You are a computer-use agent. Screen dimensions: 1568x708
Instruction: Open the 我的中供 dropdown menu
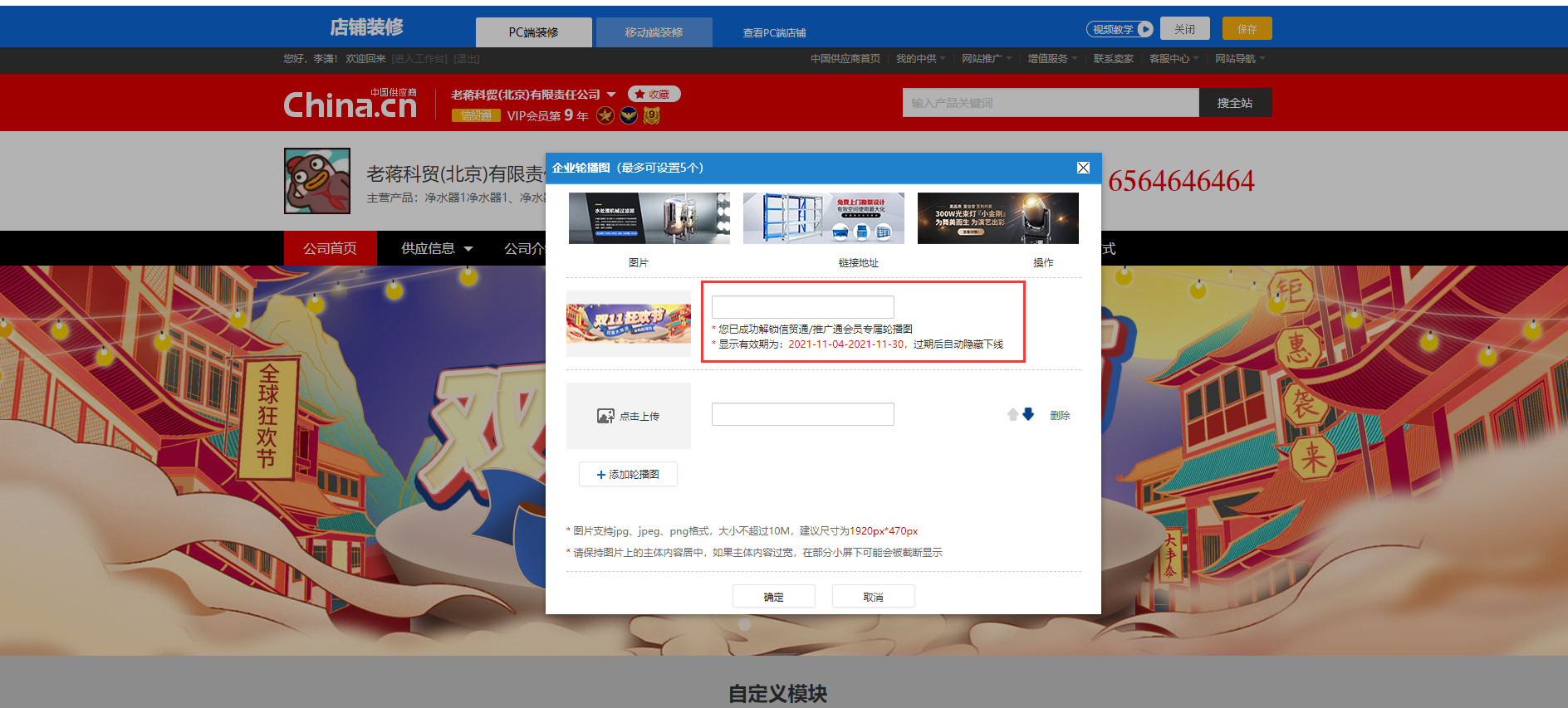[x=919, y=59]
